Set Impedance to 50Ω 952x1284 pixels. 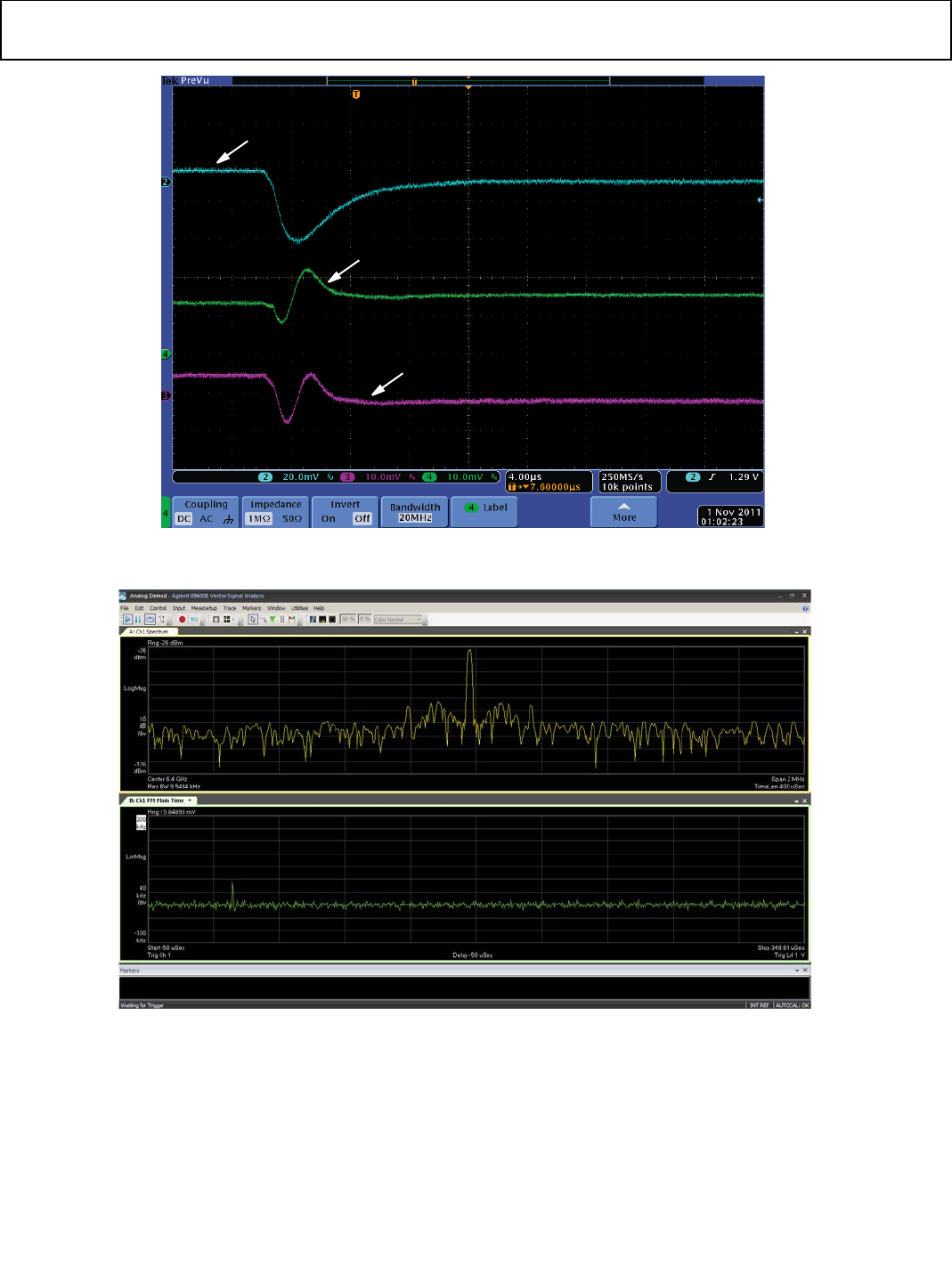[292, 519]
